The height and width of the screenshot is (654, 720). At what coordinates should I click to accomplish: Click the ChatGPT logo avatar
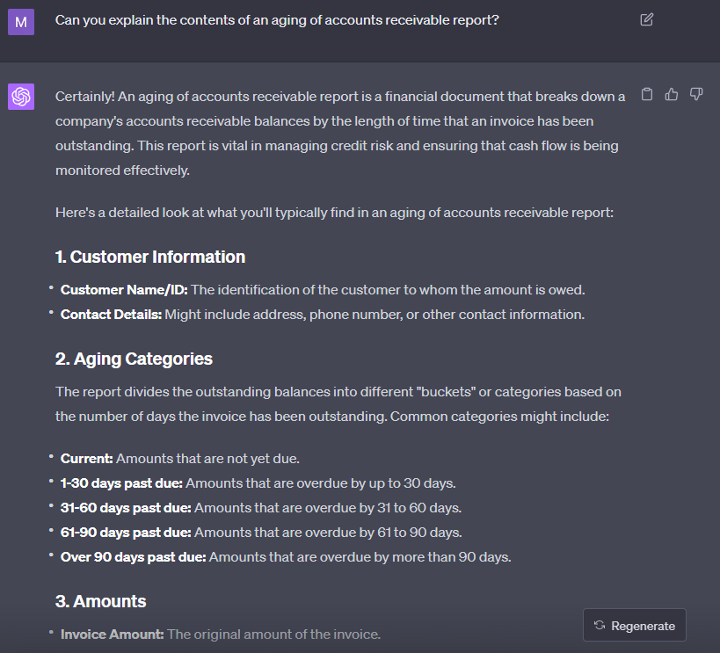[21, 96]
